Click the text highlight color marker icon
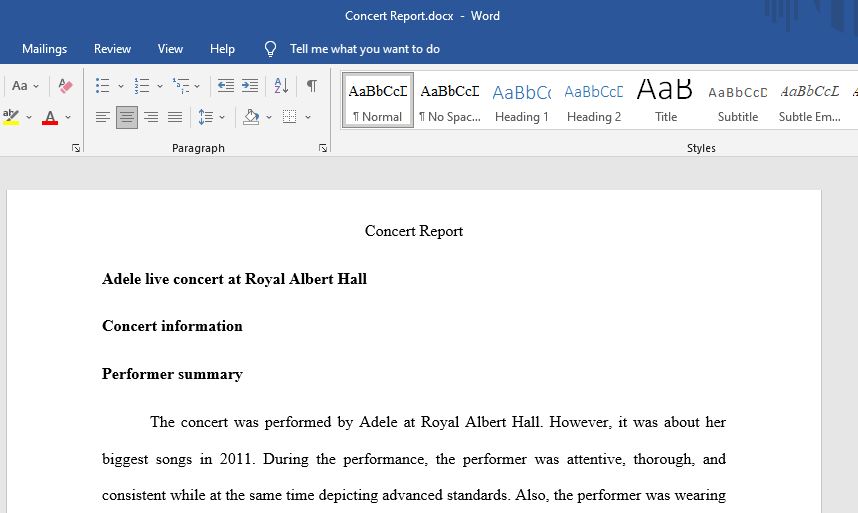Image resolution: width=858 pixels, height=513 pixels. click(x=11, y=117)
